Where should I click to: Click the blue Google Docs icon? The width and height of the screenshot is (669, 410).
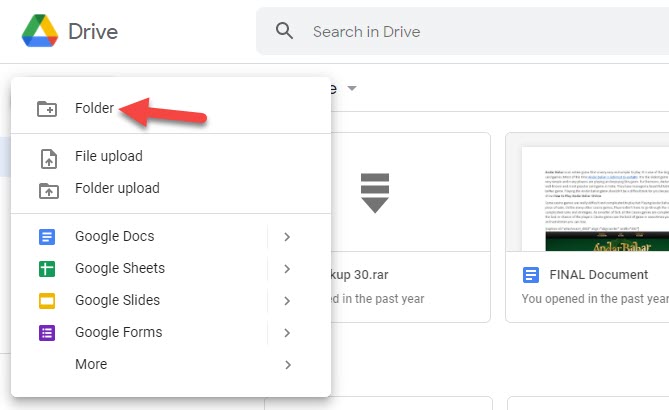click(x=47, y=237)
